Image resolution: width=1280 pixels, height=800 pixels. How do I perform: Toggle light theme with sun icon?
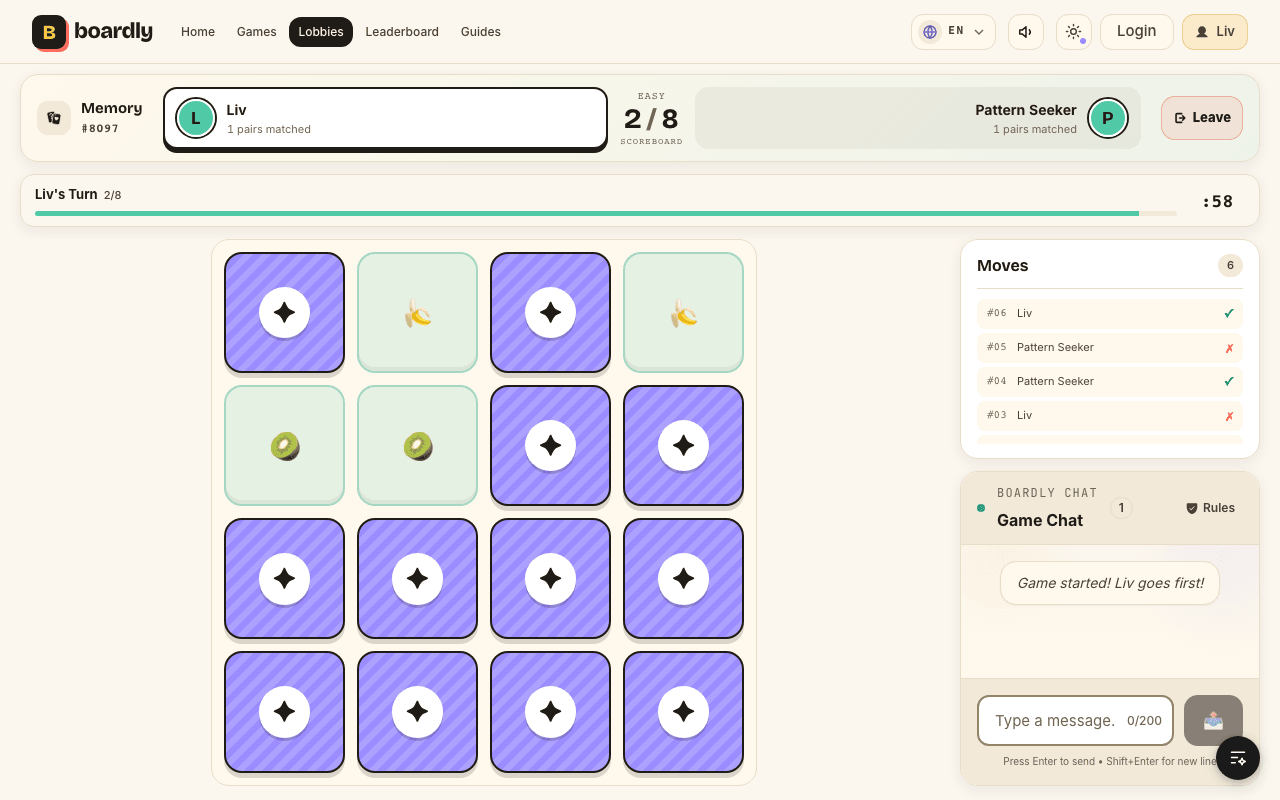tap(1073, 32)
